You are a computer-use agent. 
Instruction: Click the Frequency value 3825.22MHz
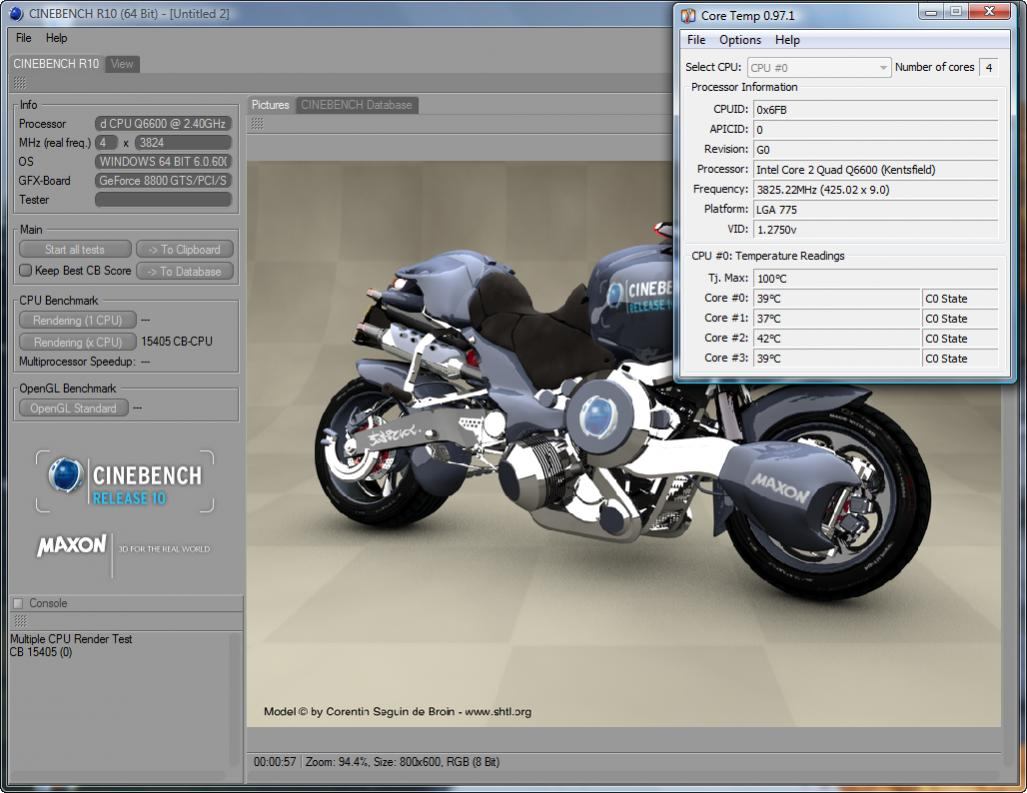click(x=875, y=190)
